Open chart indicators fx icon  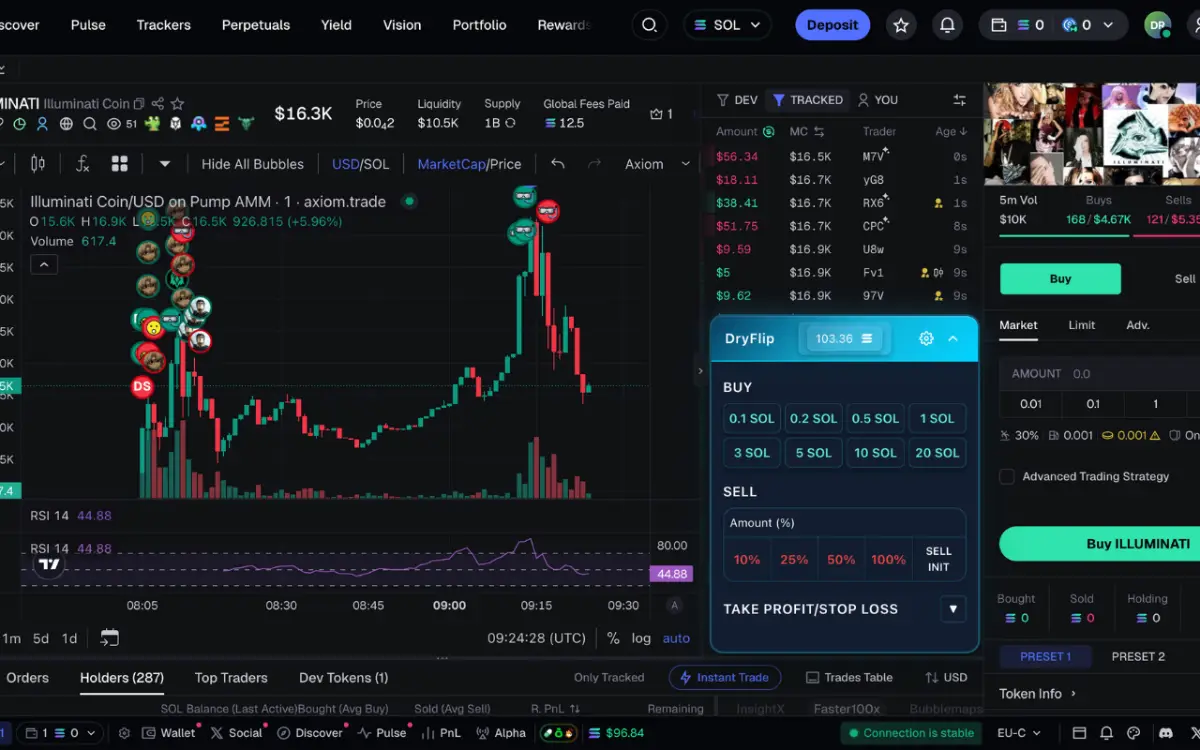click(83, 164)
